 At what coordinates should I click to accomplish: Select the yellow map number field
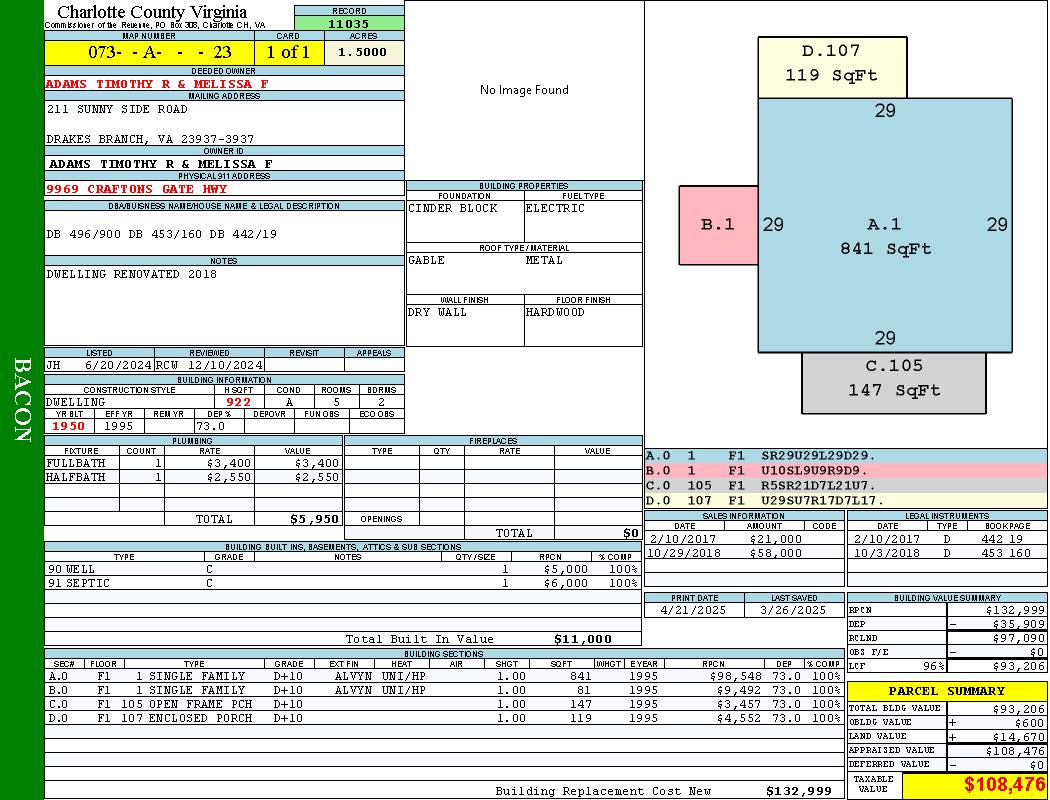pos(150,52)
